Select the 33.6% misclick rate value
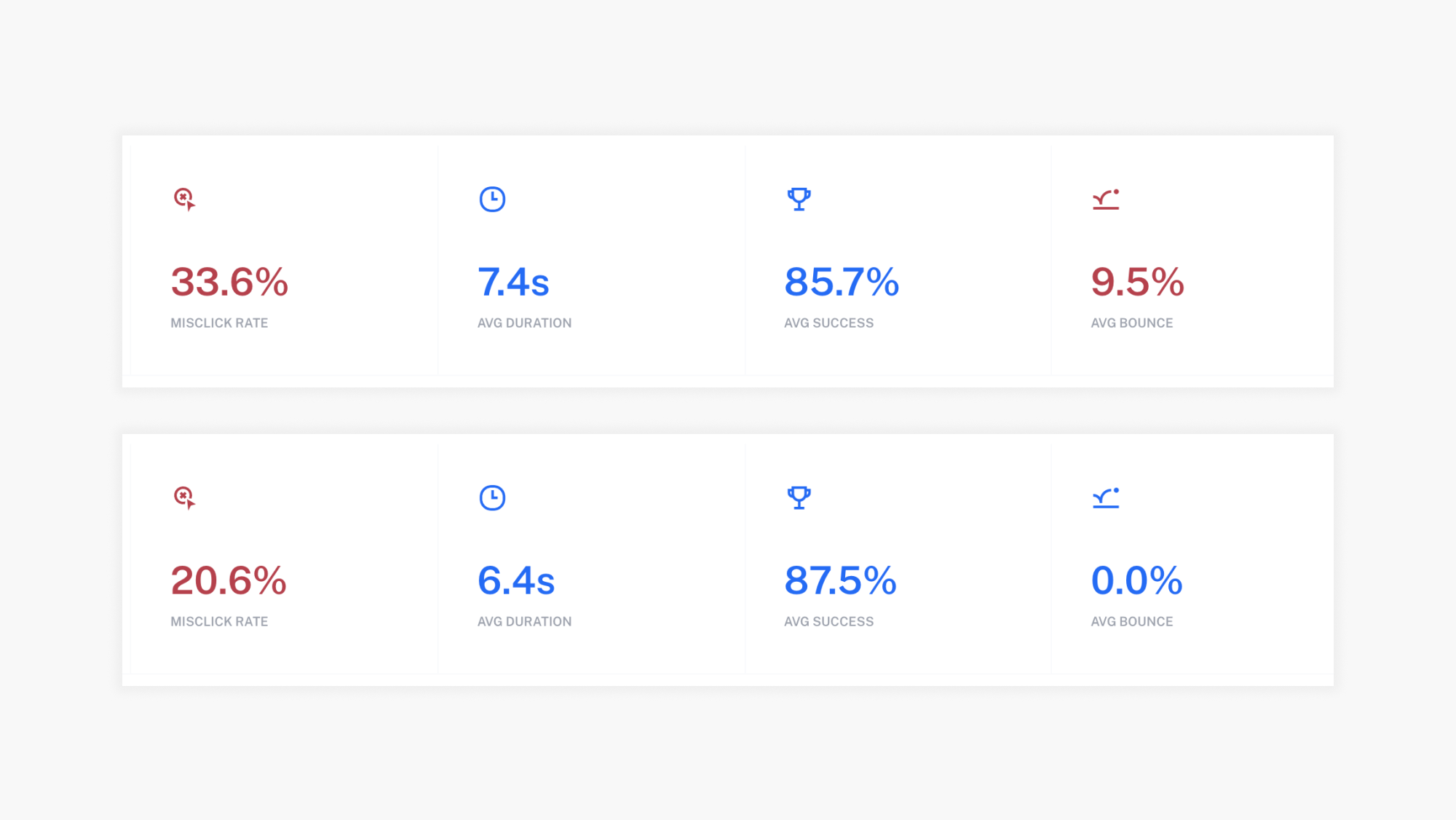The height and width of the screenshot is (820, 1456). (229, 282)
